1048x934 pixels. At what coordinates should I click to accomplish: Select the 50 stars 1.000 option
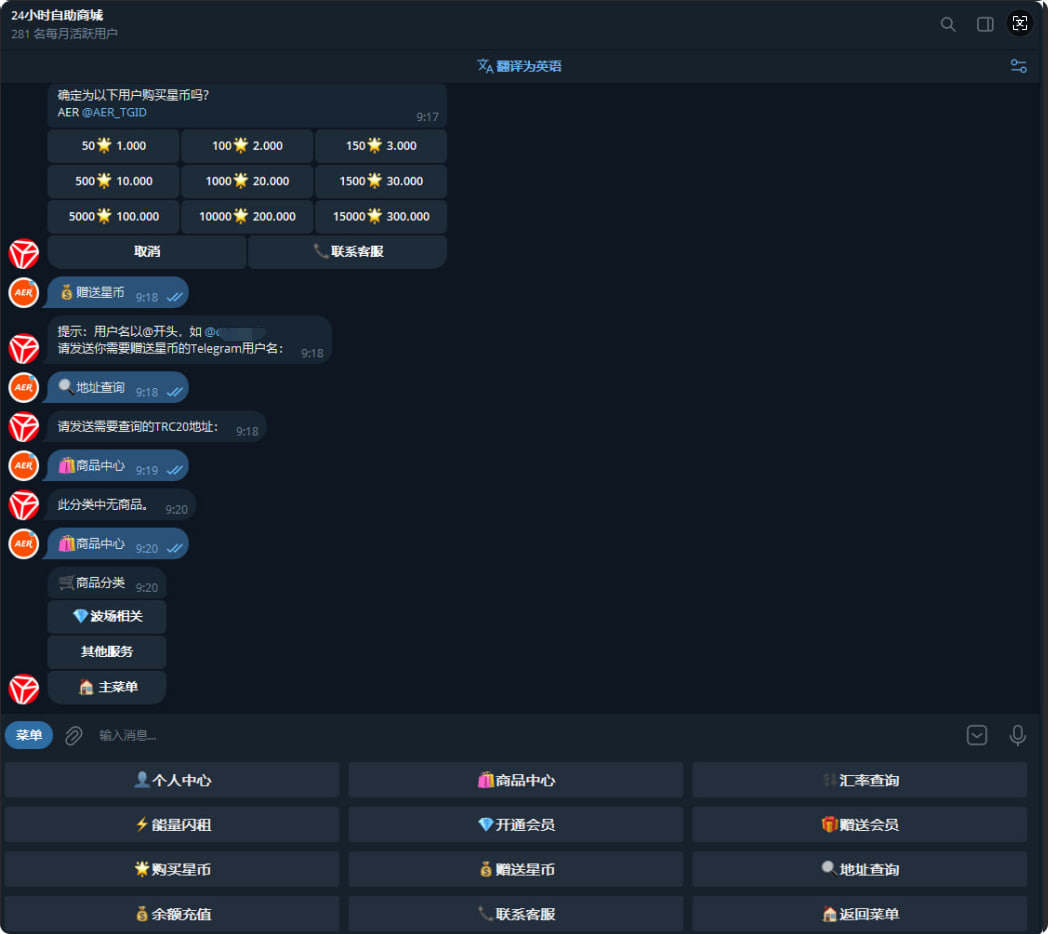pyautogui.click(x=113, y=146)
